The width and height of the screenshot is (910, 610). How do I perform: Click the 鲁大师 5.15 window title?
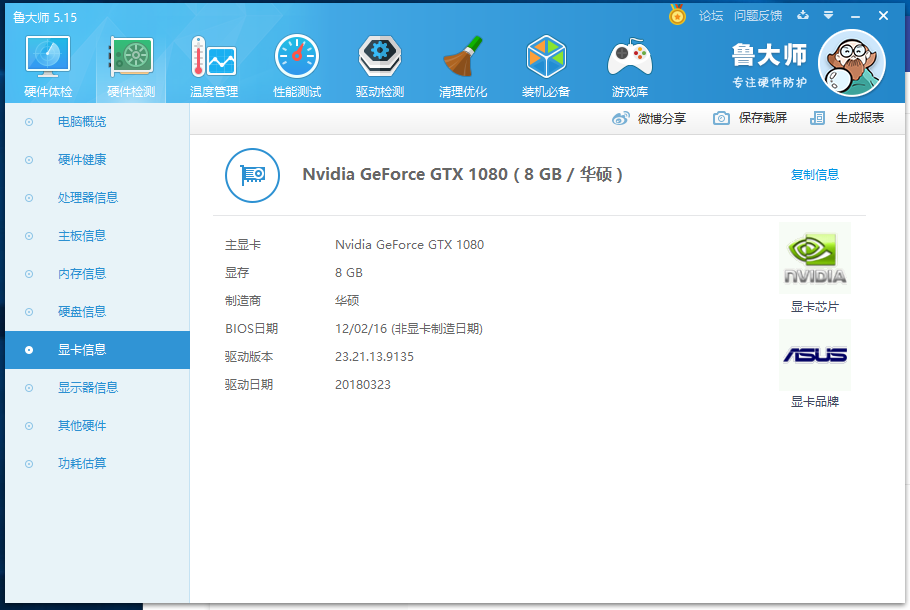(45, 17)
